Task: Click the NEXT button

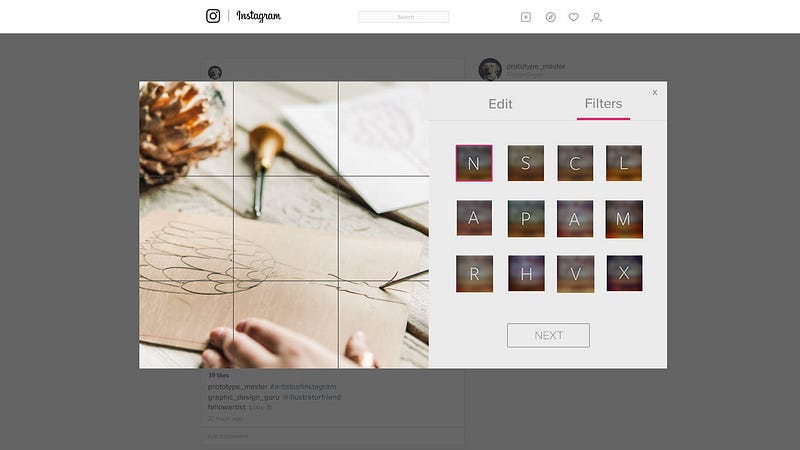Action: tap(548, 335)
